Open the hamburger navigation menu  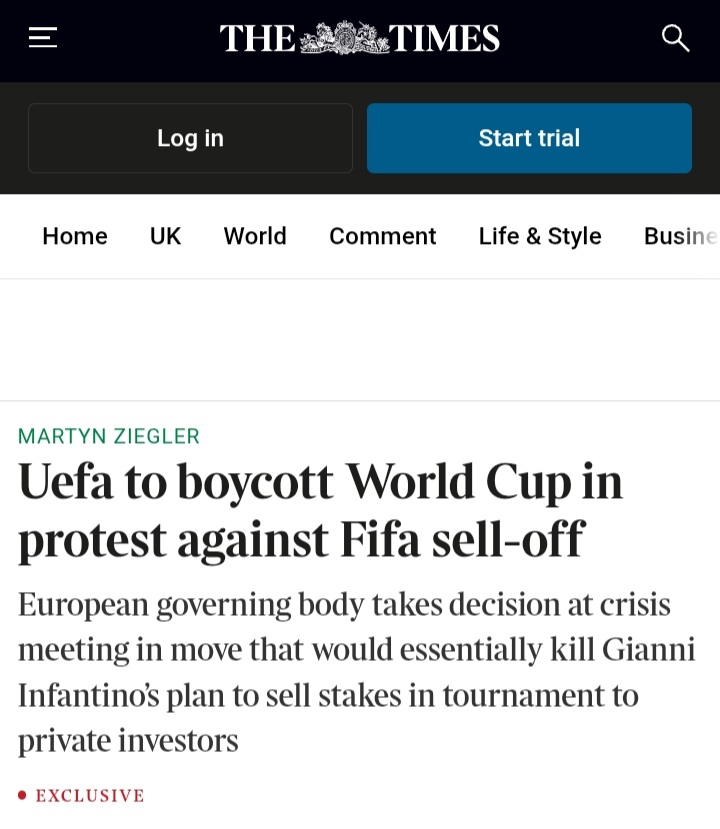pyautogui.click(x=43, y=38)
